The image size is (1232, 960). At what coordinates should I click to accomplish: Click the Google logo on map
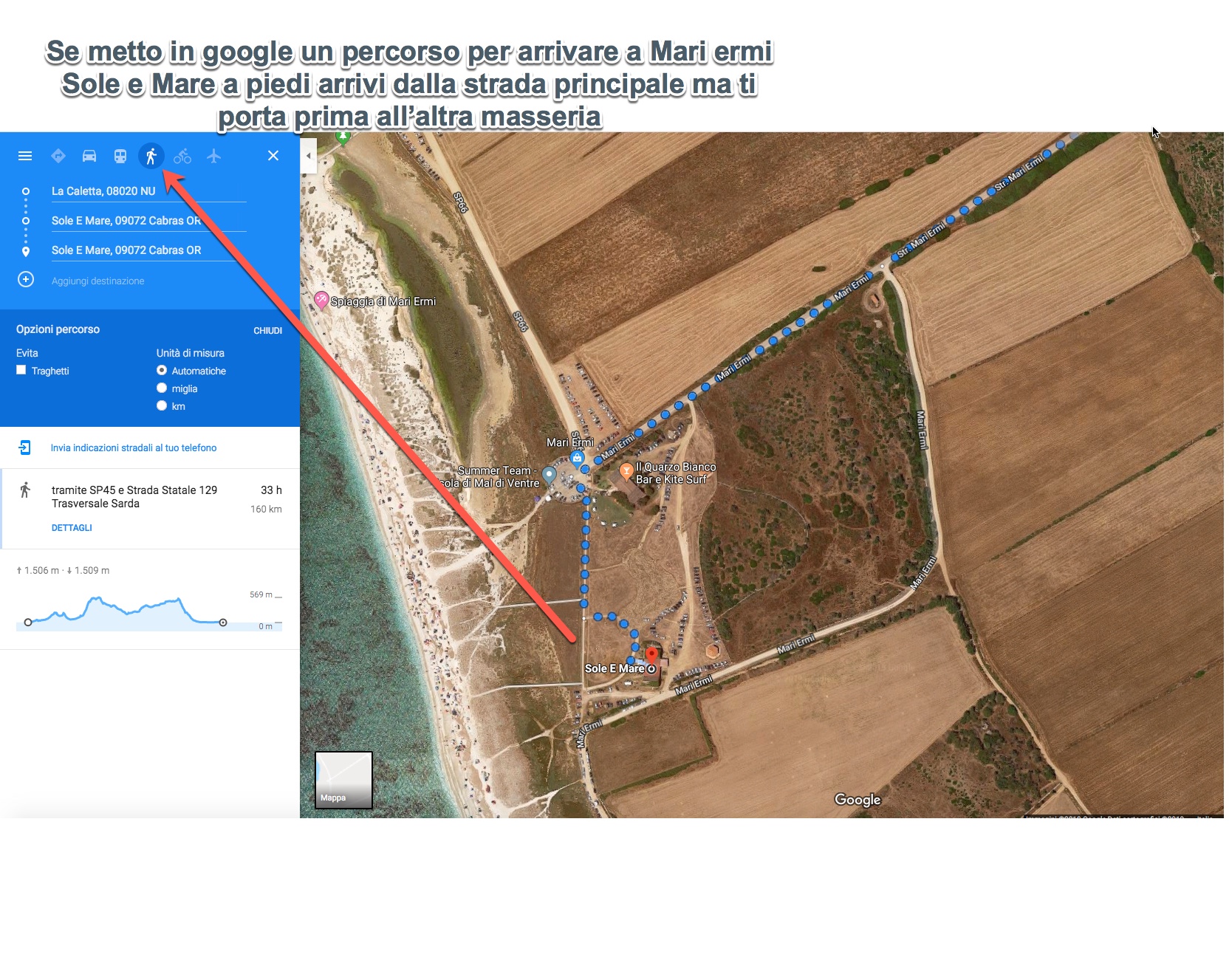(858, 800)
